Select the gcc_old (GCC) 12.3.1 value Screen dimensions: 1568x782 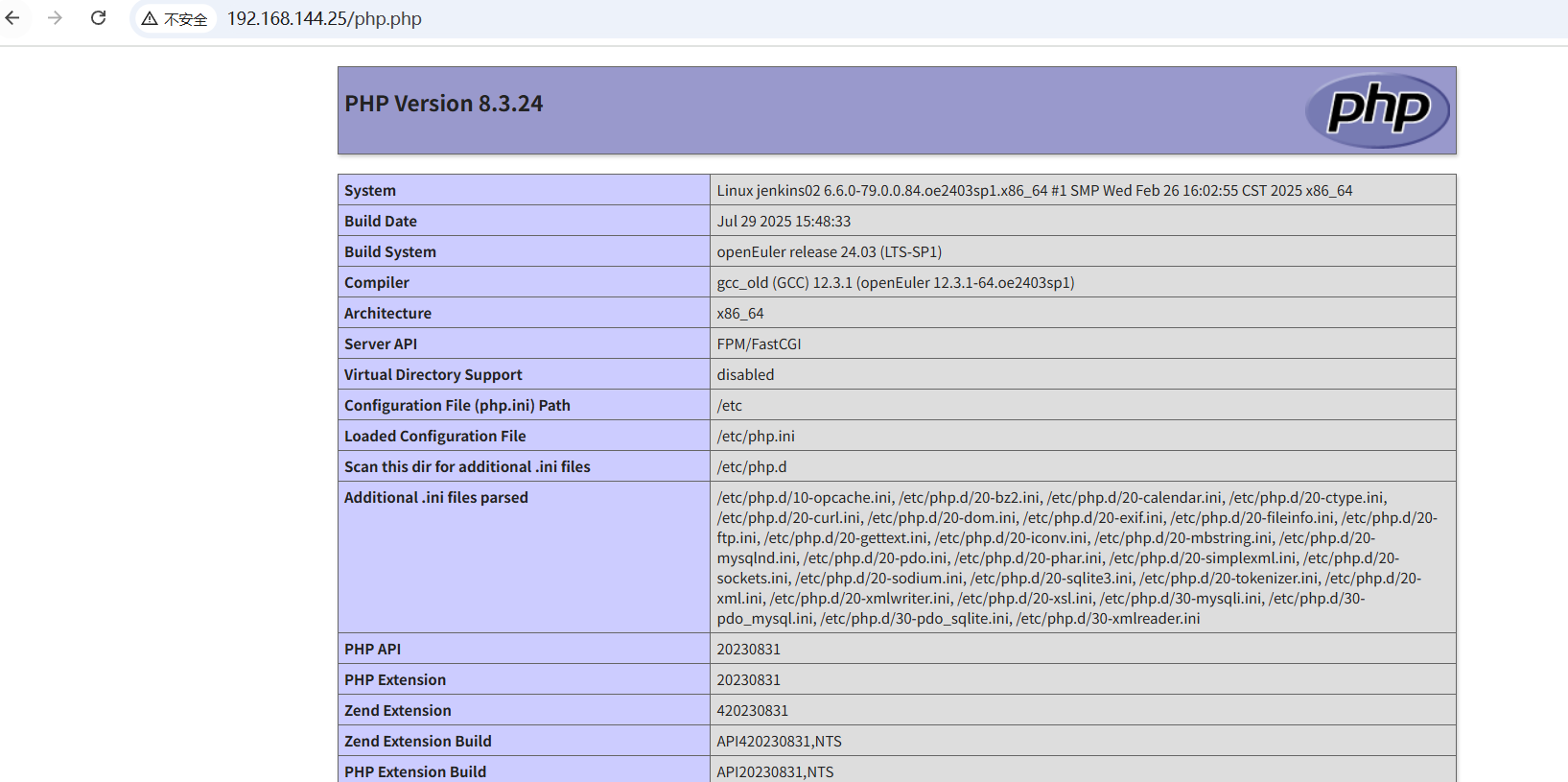pyautogui.click(x=895, y=283)
